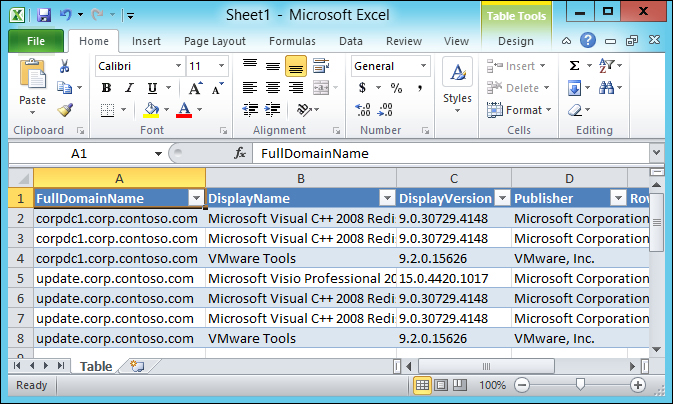673x404 pixels.
Task: Align text right
Action: tap(296, 88)
